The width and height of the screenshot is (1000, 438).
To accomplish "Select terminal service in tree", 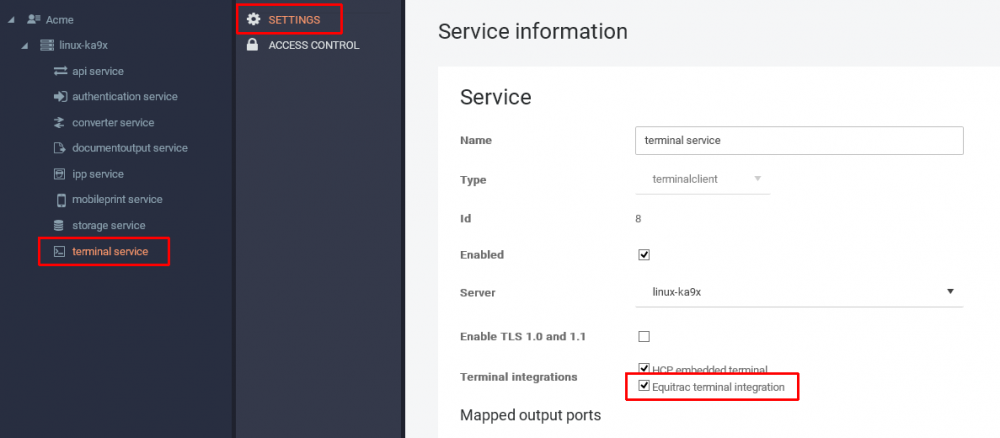I will pyautogui.click(x=110, y=252).
